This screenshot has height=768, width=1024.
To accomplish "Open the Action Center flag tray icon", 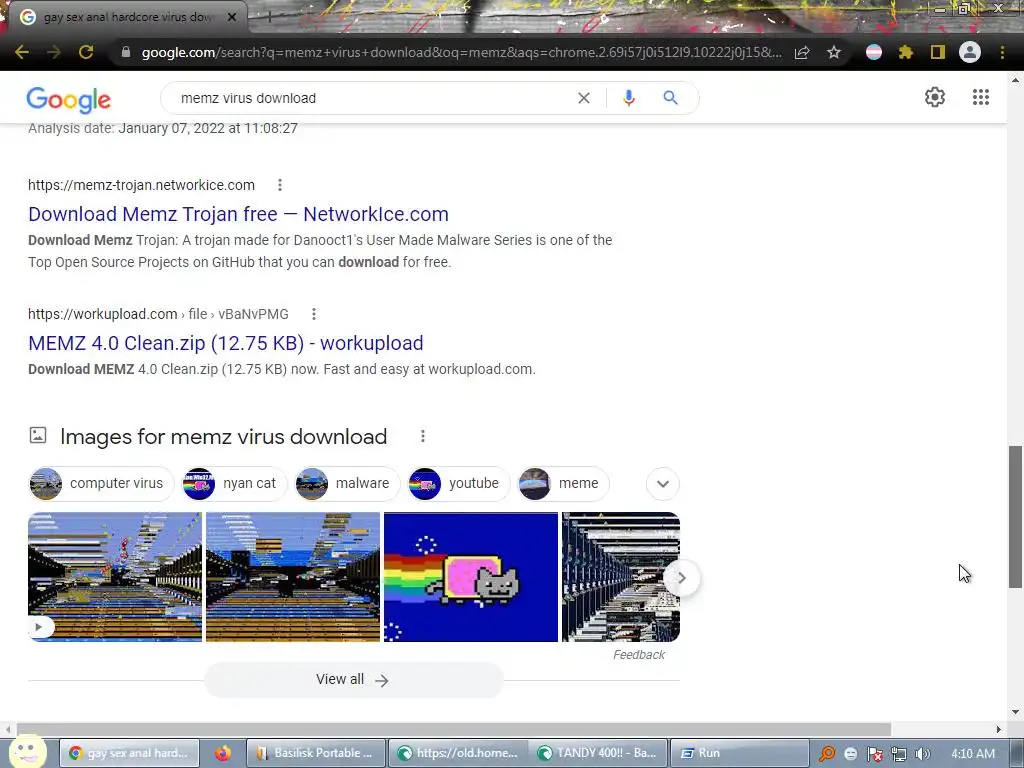I will [874, 754].
